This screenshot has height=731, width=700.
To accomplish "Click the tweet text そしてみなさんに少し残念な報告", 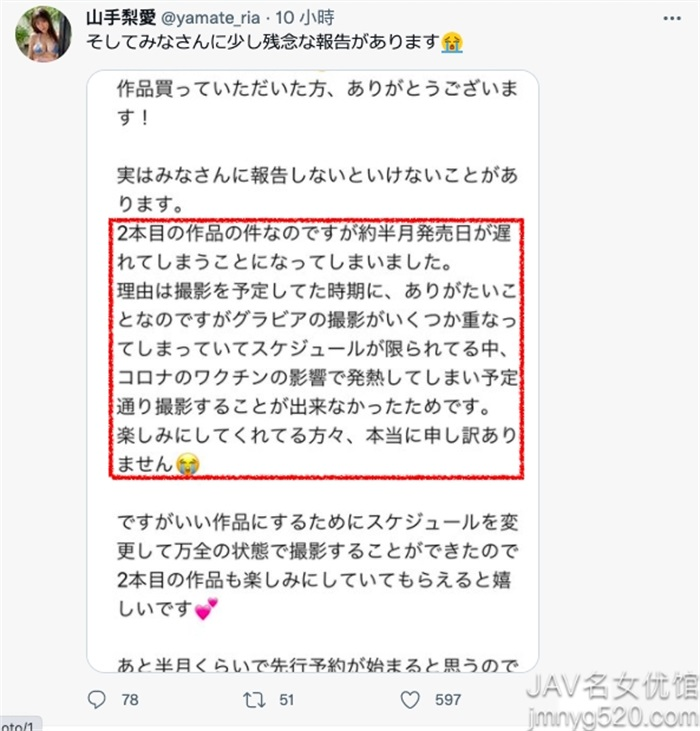I will tap(263, 42).
